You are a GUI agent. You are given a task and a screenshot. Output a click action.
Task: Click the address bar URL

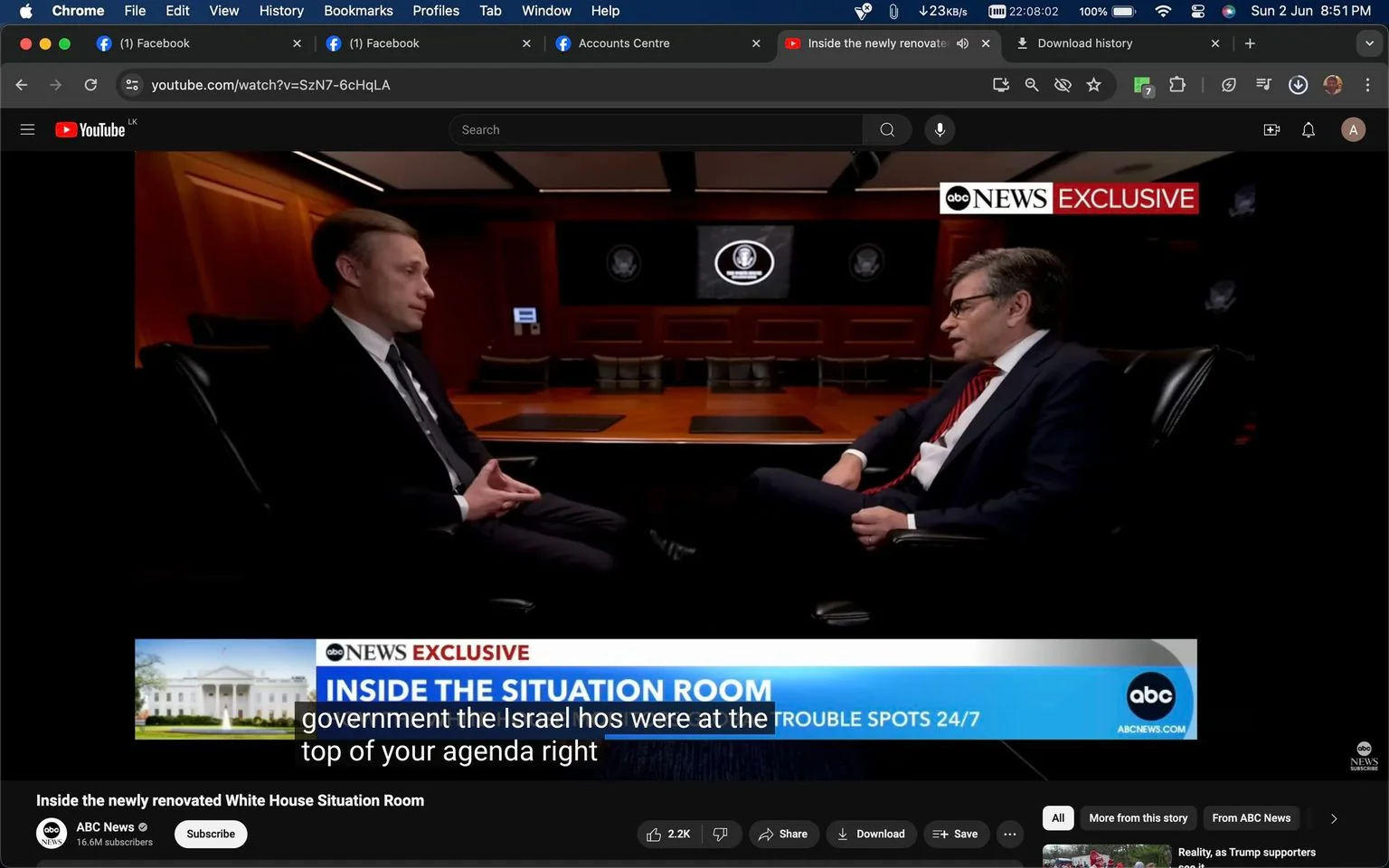tap(270, 85)
